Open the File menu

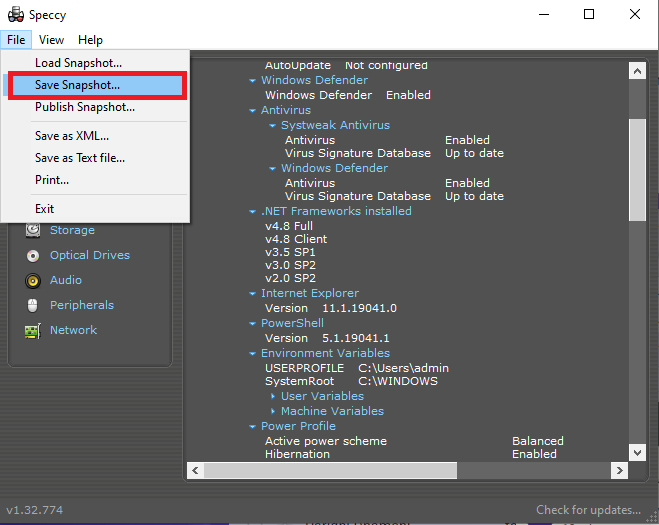click(x=16, y=40)
